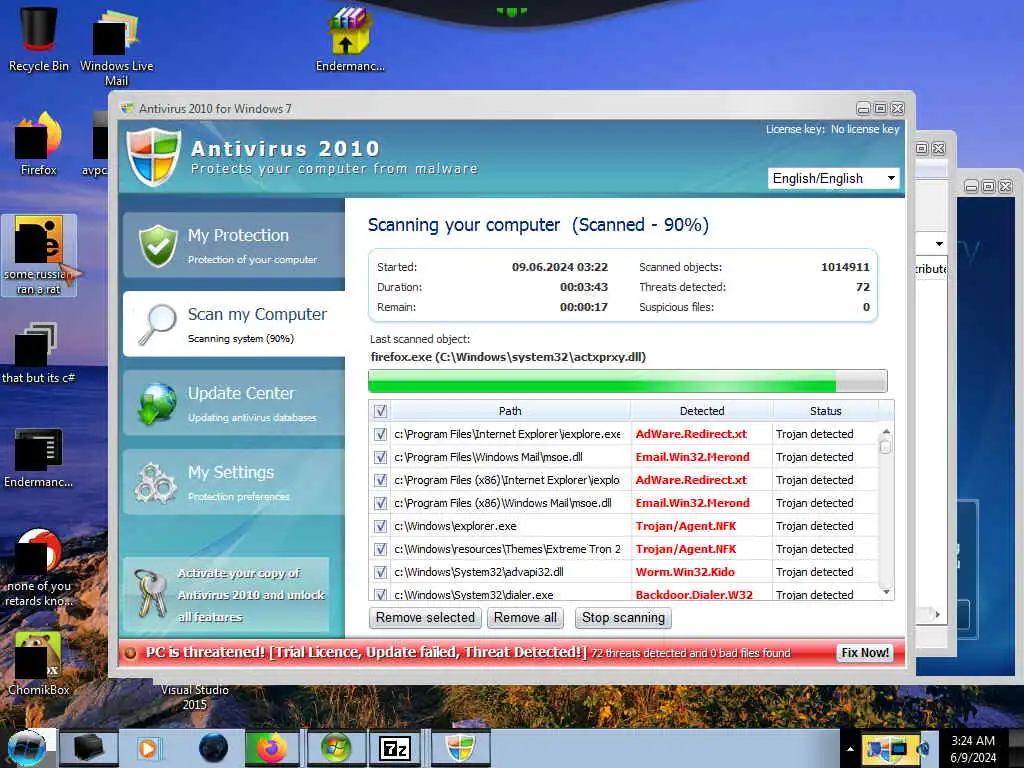
Task: Open the Firefox desktop shortcut
Action: tap(38, 144)
